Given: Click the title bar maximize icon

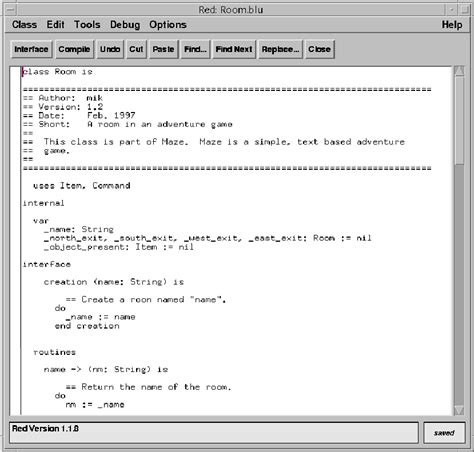Looking at the screenshot, I should coord(464,9).
